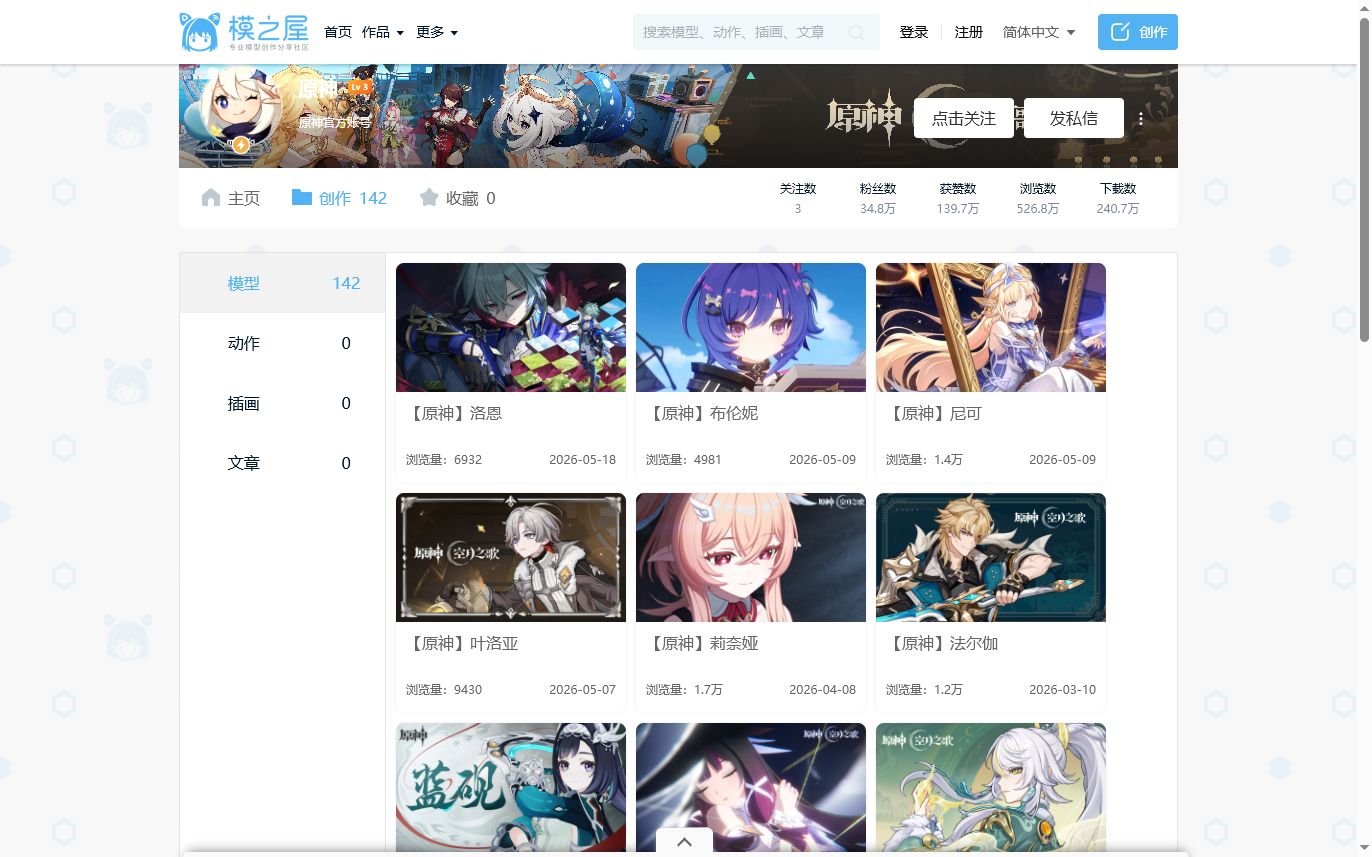Open the 简体中文 language dropdown
This screenshot has height=857, width=1372.
[x=1039, y=32]
